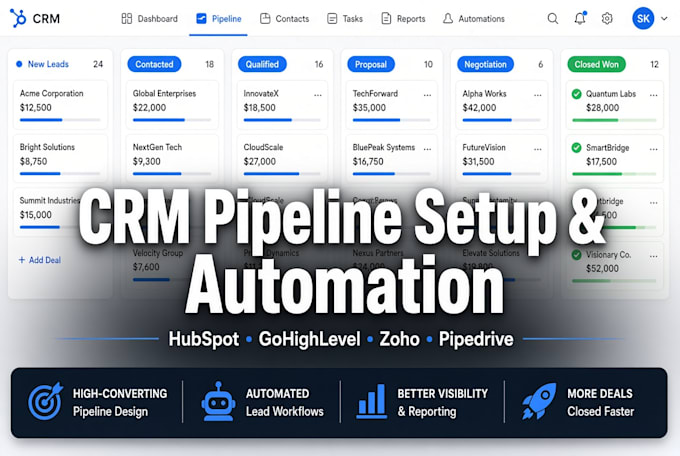Open the Dashboard tab

(x=150, y=19)
